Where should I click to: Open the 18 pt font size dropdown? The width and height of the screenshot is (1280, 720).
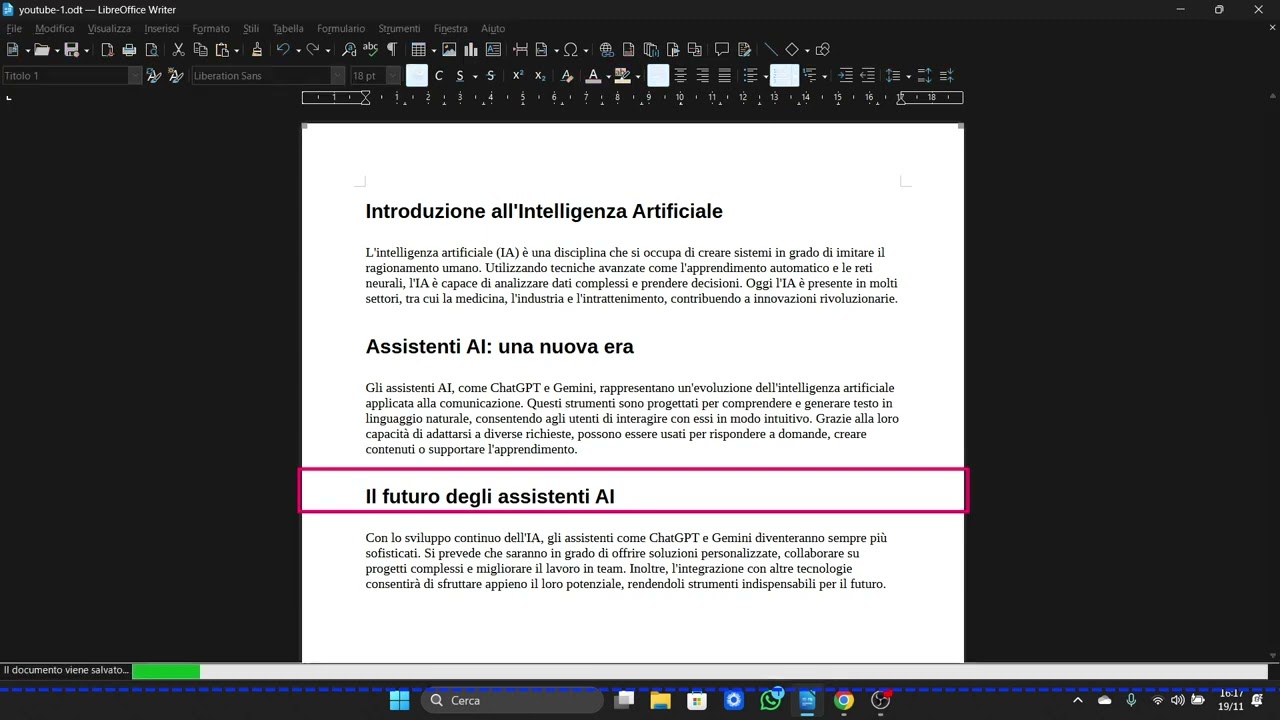coord(393,75)
